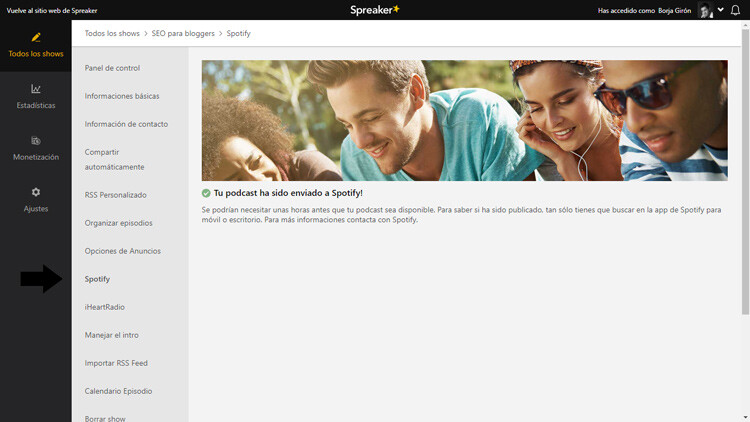This screenshot has height=422, width=750.
Task: Click the scrollbar down arrow
Action: (x=745, y=418)
